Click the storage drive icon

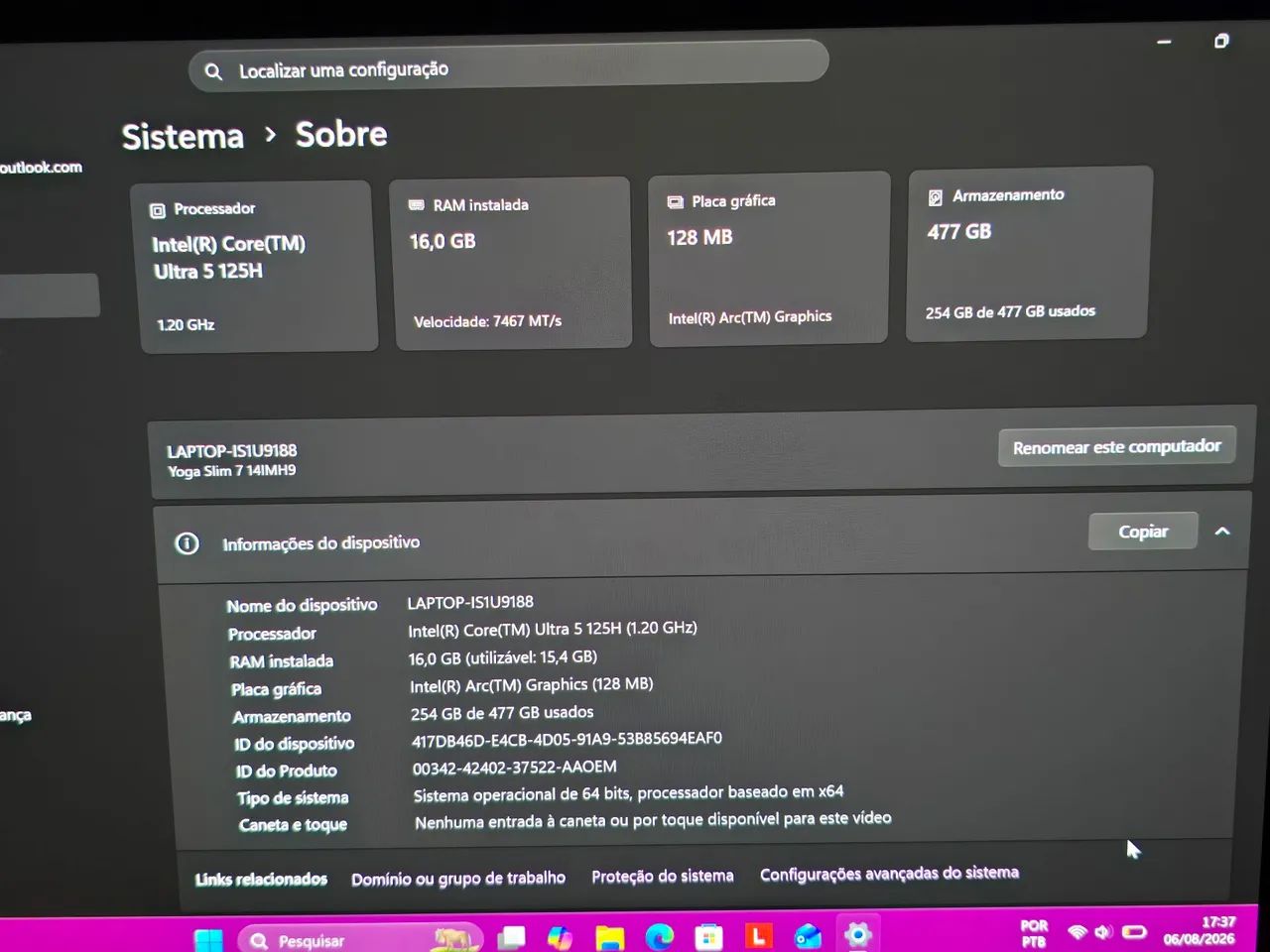(x=935, y=197)
